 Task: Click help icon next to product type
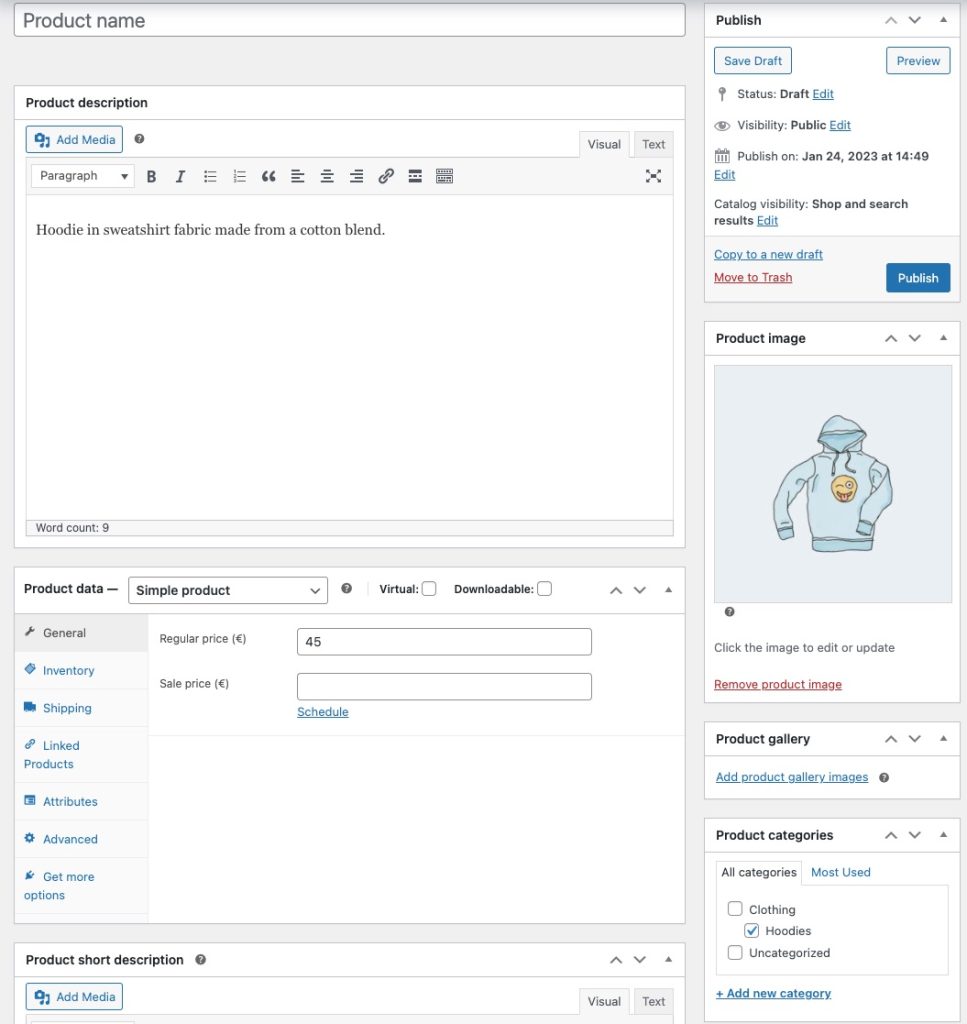coord(347,588)
